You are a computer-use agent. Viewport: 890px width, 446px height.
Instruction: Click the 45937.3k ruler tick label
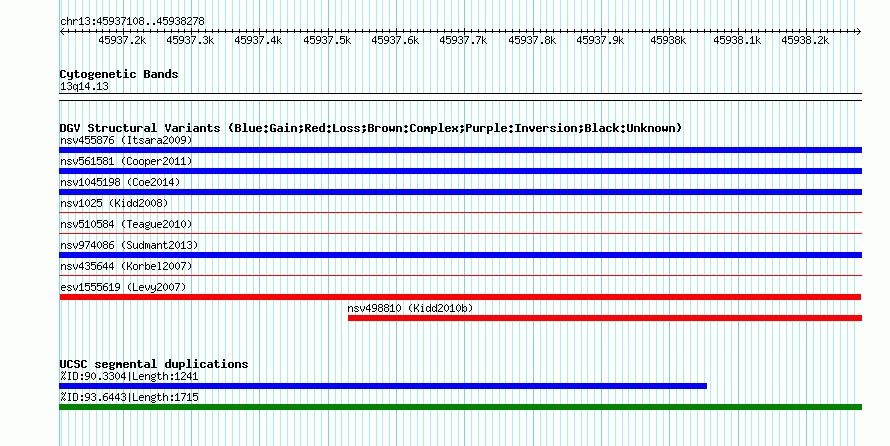[x=190, y=40]
